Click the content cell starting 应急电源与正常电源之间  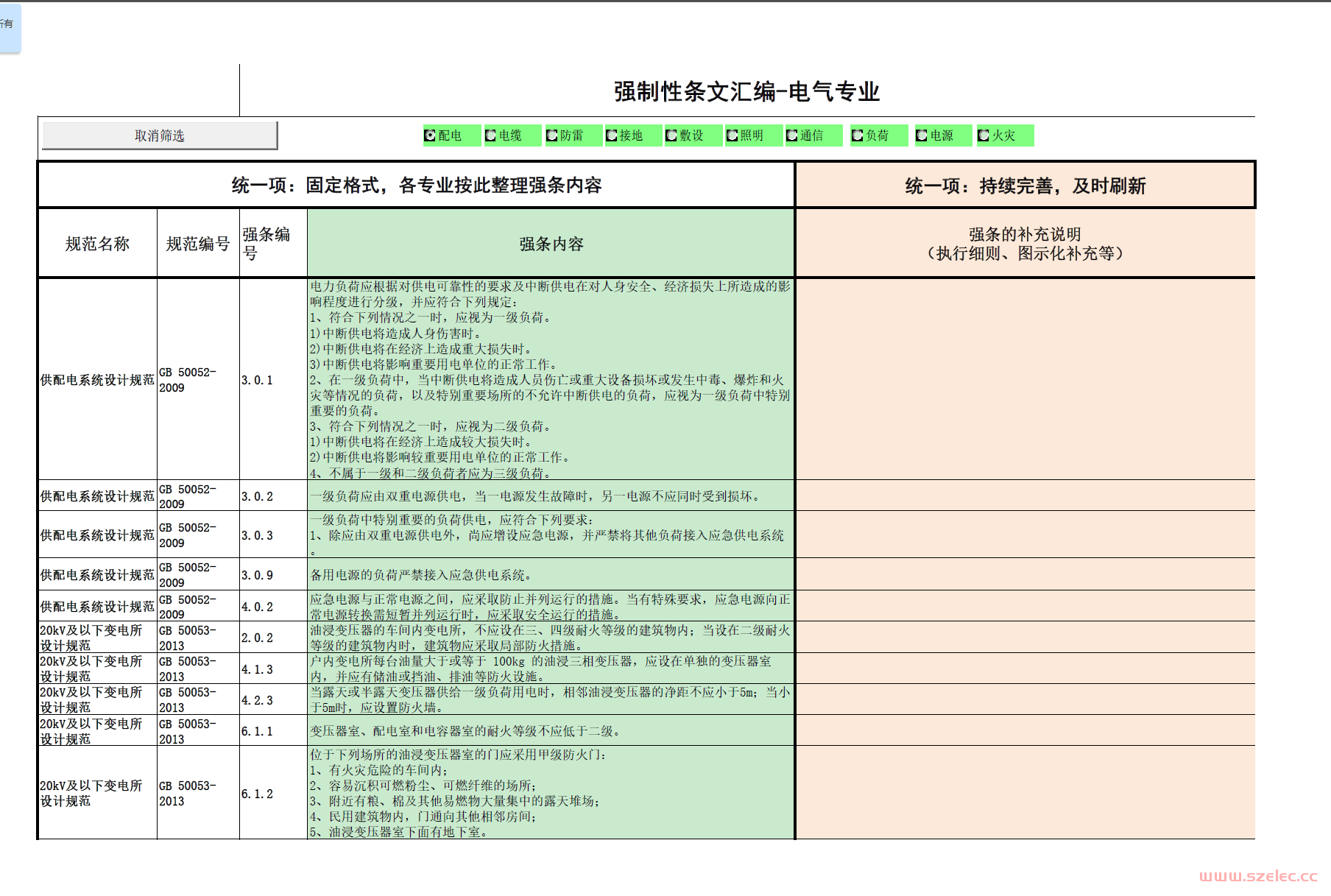(551, 607)
